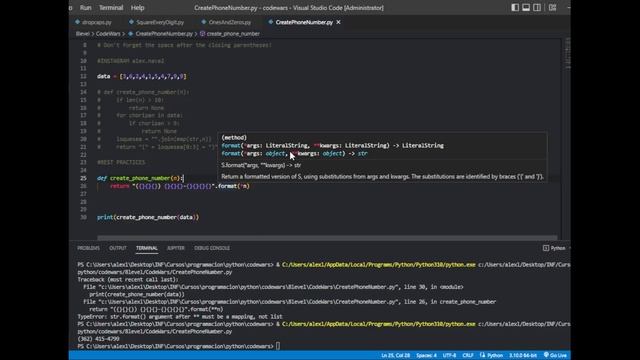The width and height of the screenshot is (640, 360).
Task: Click the minimap on the editor's right edge
Action: 567,53
